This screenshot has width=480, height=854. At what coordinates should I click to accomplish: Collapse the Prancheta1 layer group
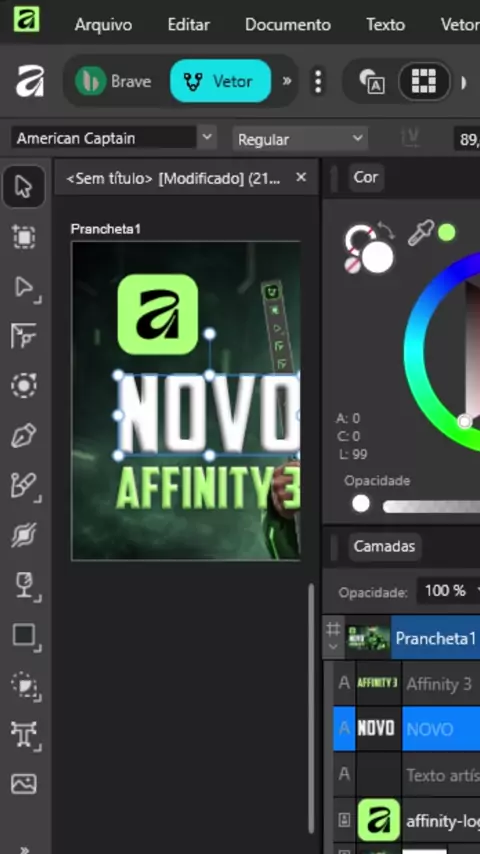click(333, 646)
